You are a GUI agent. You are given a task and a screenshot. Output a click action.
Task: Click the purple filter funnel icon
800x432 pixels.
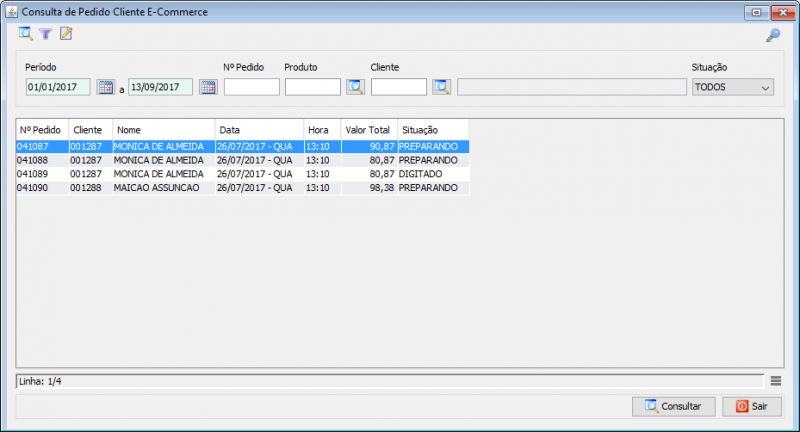coord(45,34)
